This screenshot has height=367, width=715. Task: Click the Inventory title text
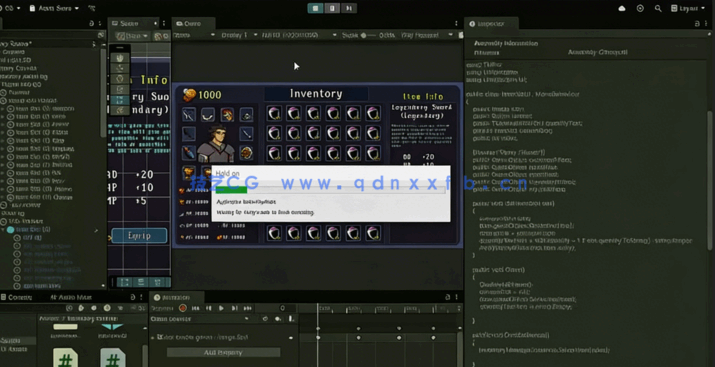316,94
